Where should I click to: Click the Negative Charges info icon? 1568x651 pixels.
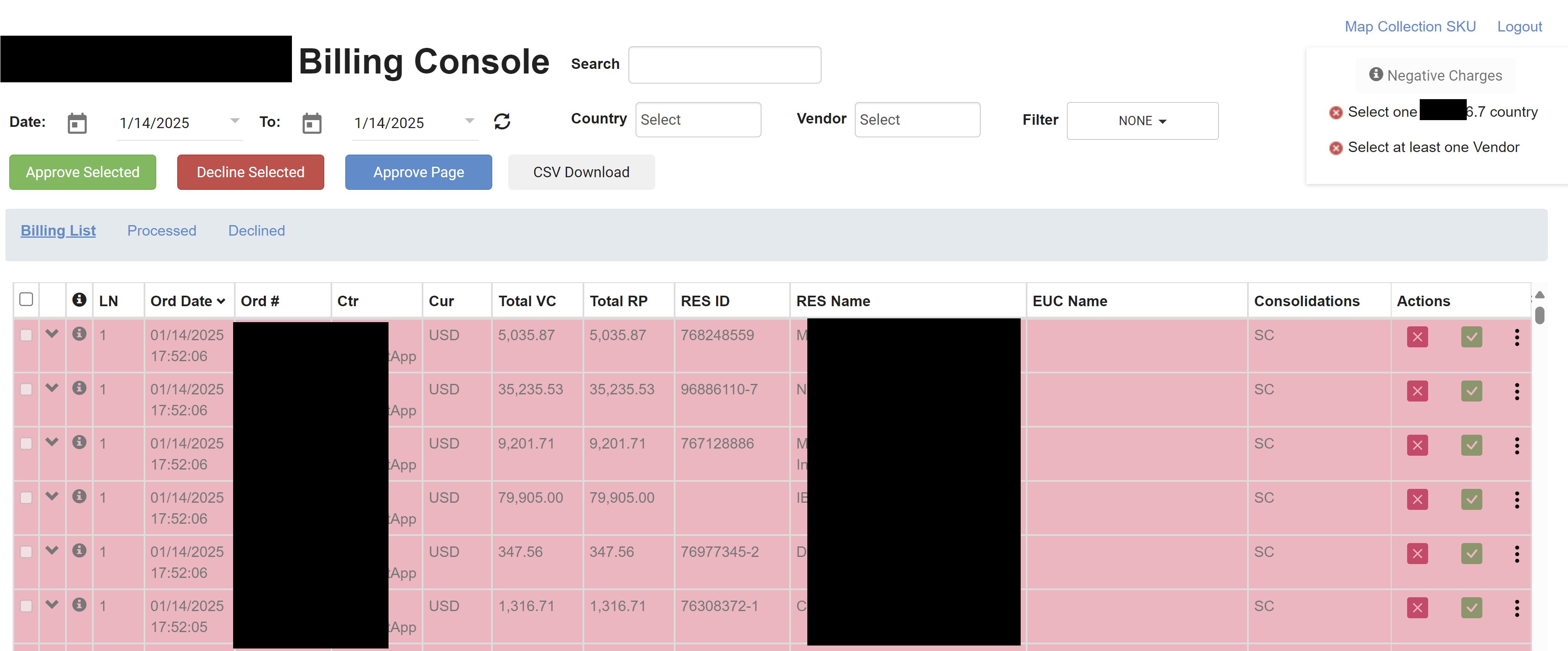pos(1376,74)
